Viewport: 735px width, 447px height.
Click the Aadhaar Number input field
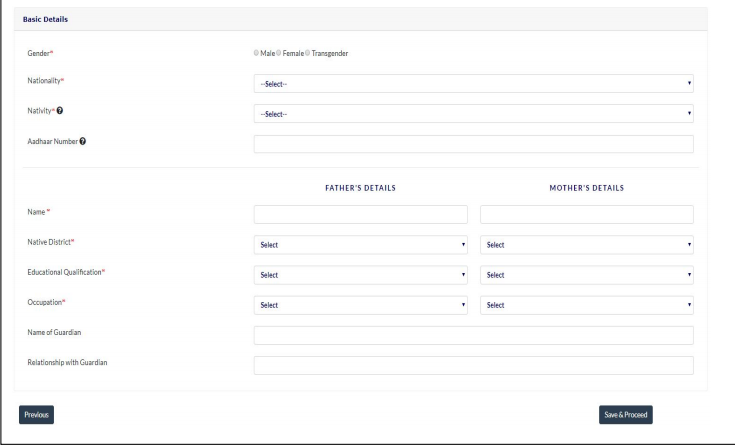tap(473, 144)
